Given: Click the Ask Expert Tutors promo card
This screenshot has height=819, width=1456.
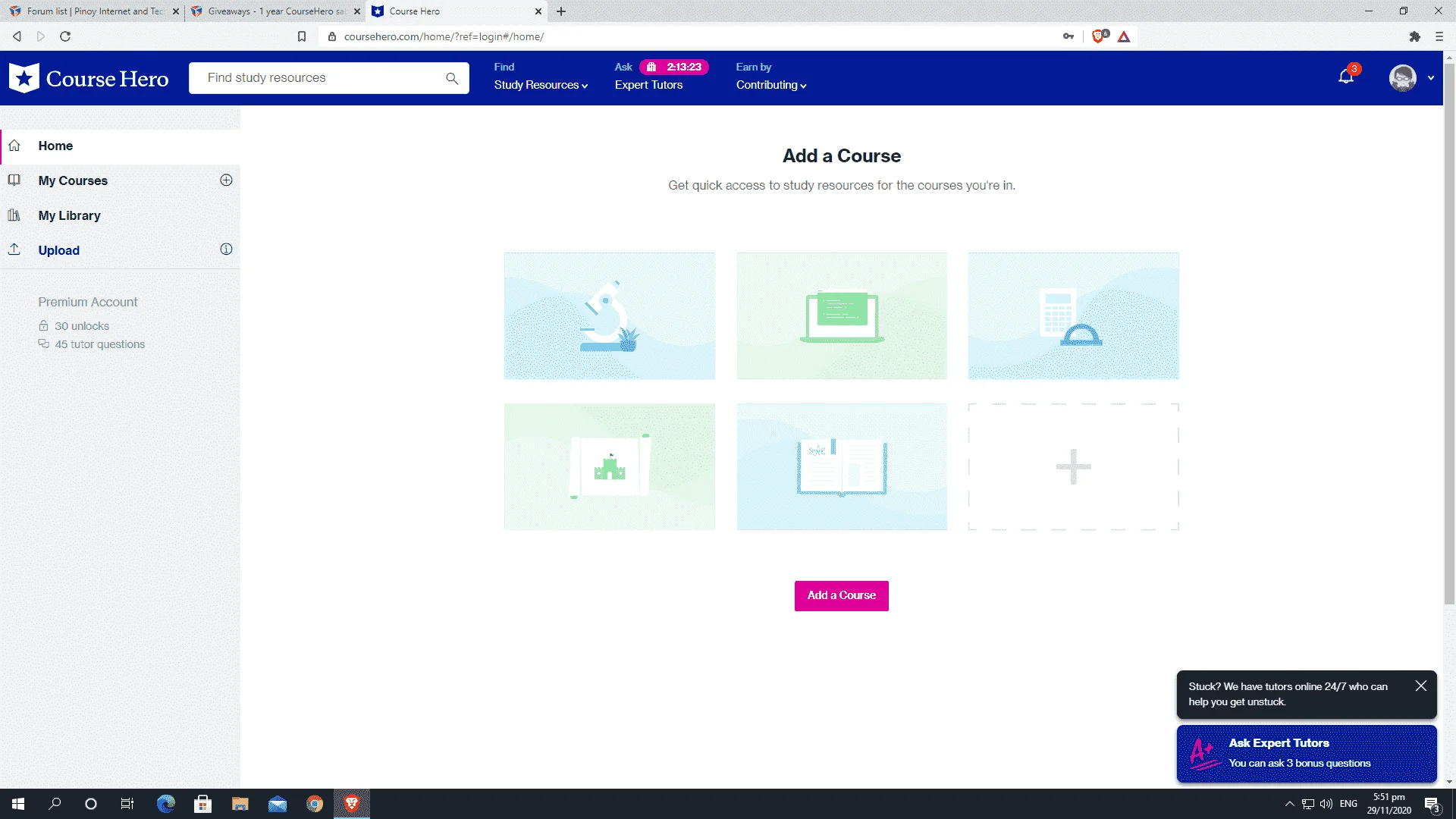Looking at the screenshot, I should (1307, 754).
